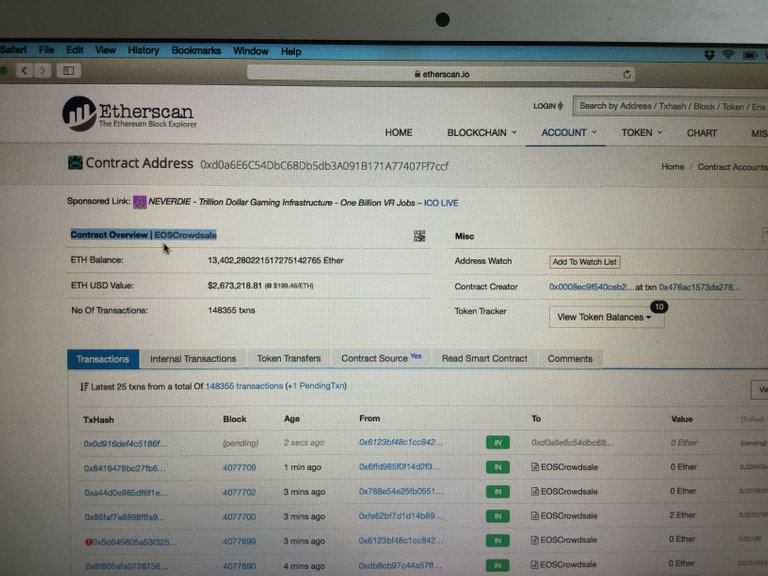Go to the HOME navigation item
The width and height of the screenshot is (768, 576).
[x=398, y=132]
